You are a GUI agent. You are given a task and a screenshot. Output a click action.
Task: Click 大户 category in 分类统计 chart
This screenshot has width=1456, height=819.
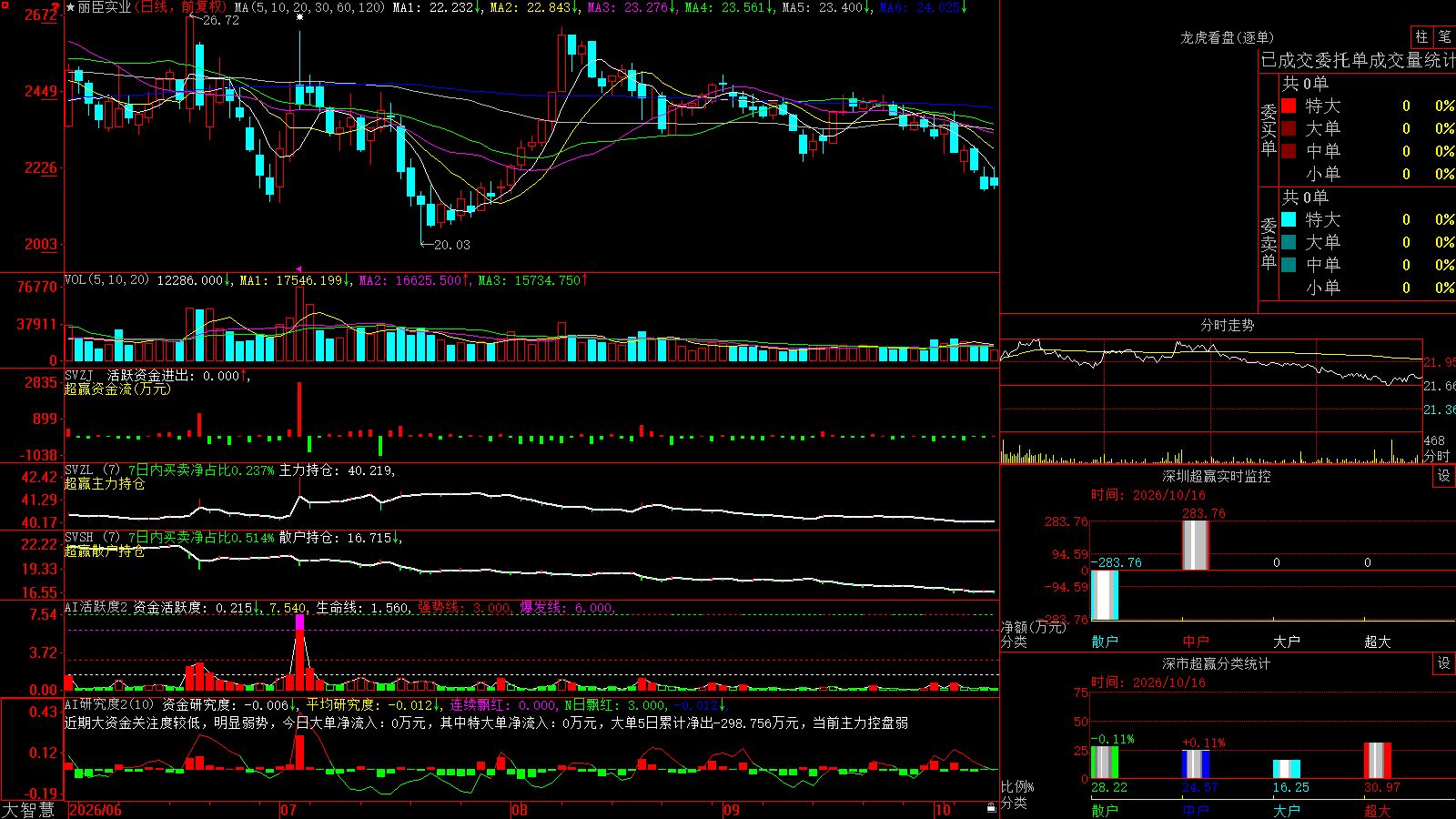(1287, 810)
